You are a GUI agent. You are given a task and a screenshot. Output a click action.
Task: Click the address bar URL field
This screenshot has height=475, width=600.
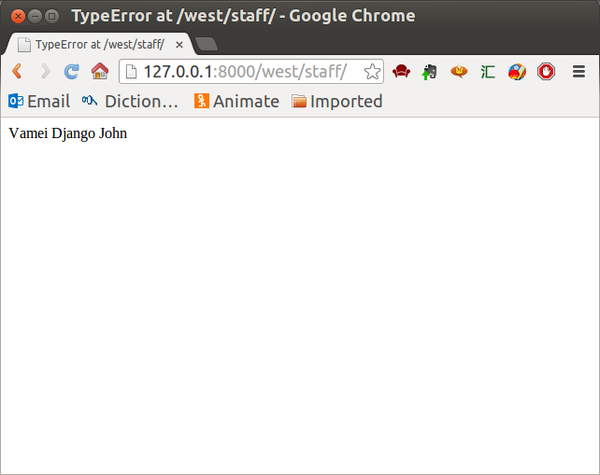click(x=244, y=72)
